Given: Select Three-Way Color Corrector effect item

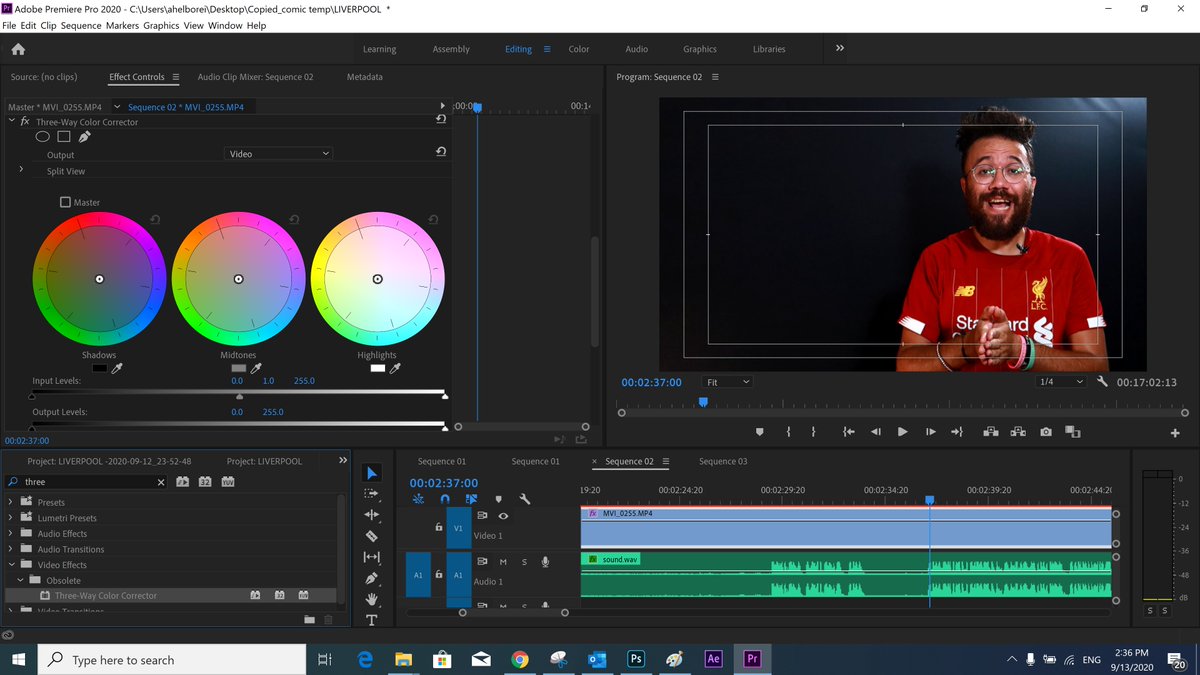Looking at the screenshot, I should [105, 595].
